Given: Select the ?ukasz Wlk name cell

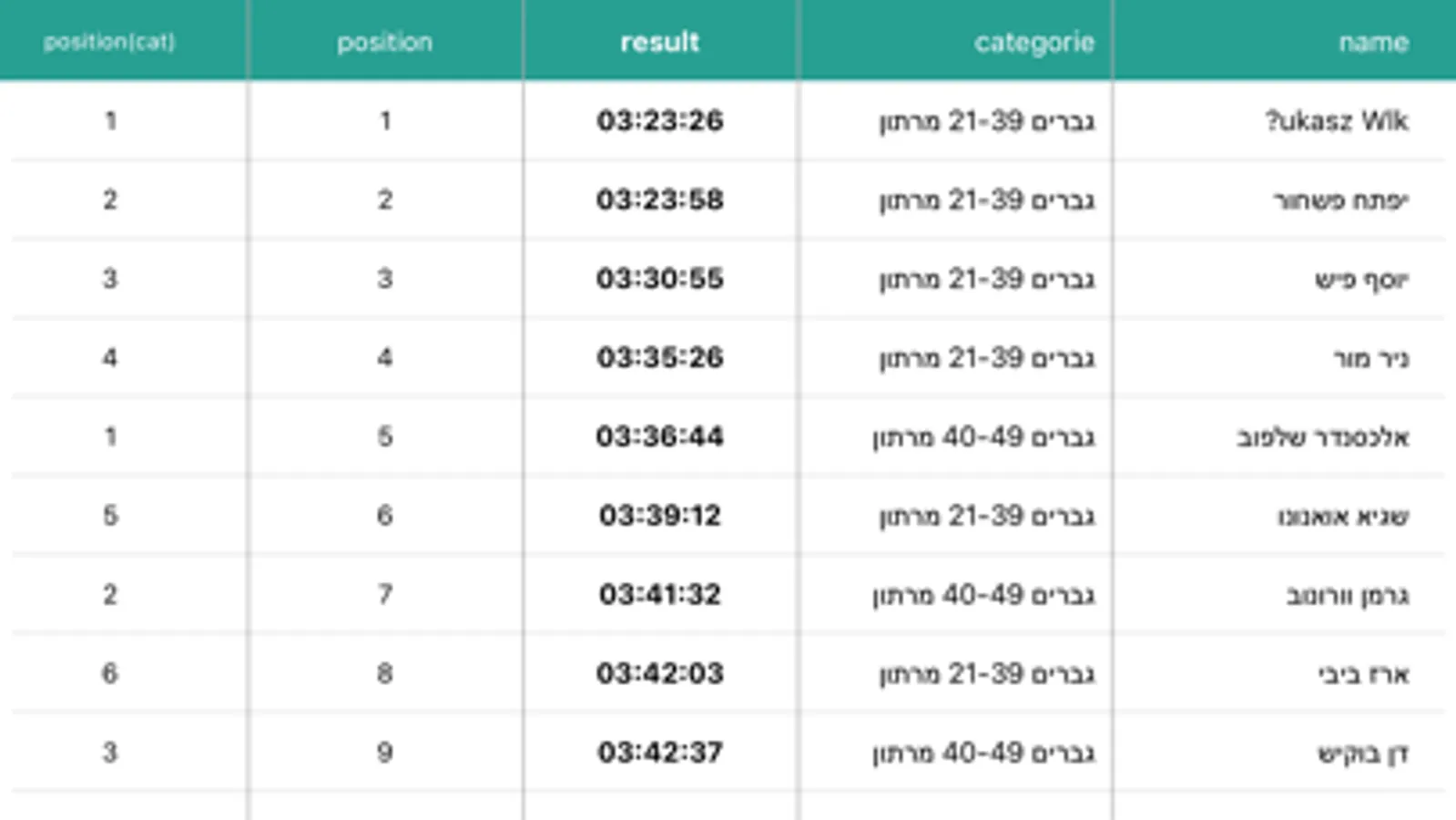Looking at the screenshot, I should (x=1336, y=120).
